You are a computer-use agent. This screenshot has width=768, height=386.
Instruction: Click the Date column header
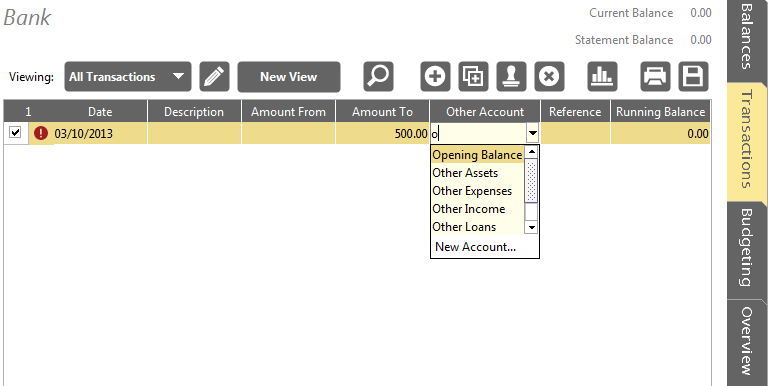click(x=100, y=112)
